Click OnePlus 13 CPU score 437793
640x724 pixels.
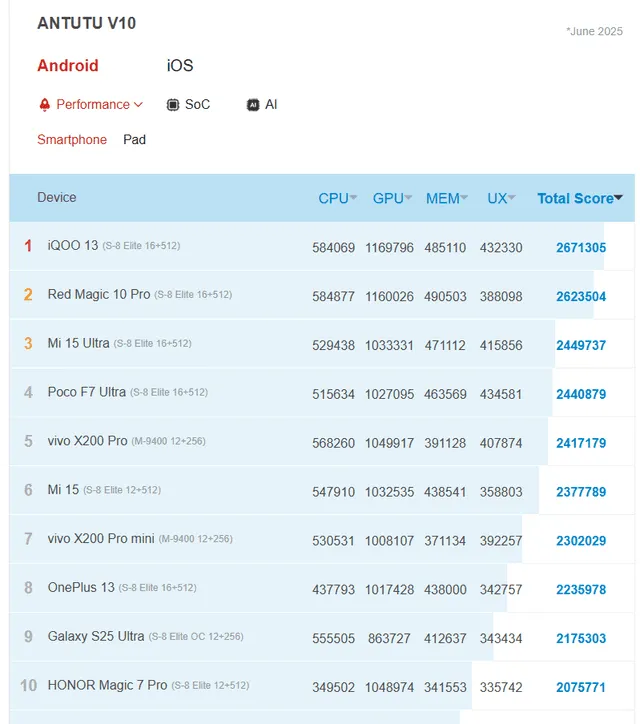click(333, 590)
